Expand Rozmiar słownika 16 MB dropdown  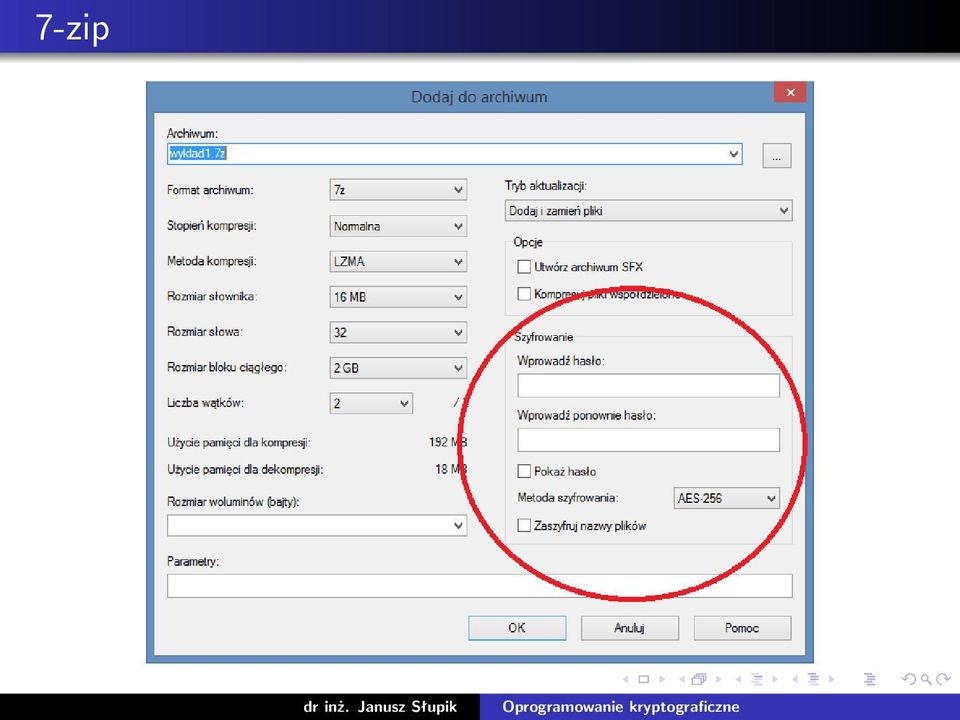[398, 297]
